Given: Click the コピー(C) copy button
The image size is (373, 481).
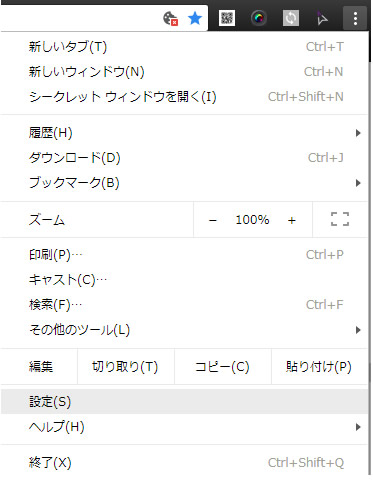Looking at the screenshot, I should tap(222, 367).
